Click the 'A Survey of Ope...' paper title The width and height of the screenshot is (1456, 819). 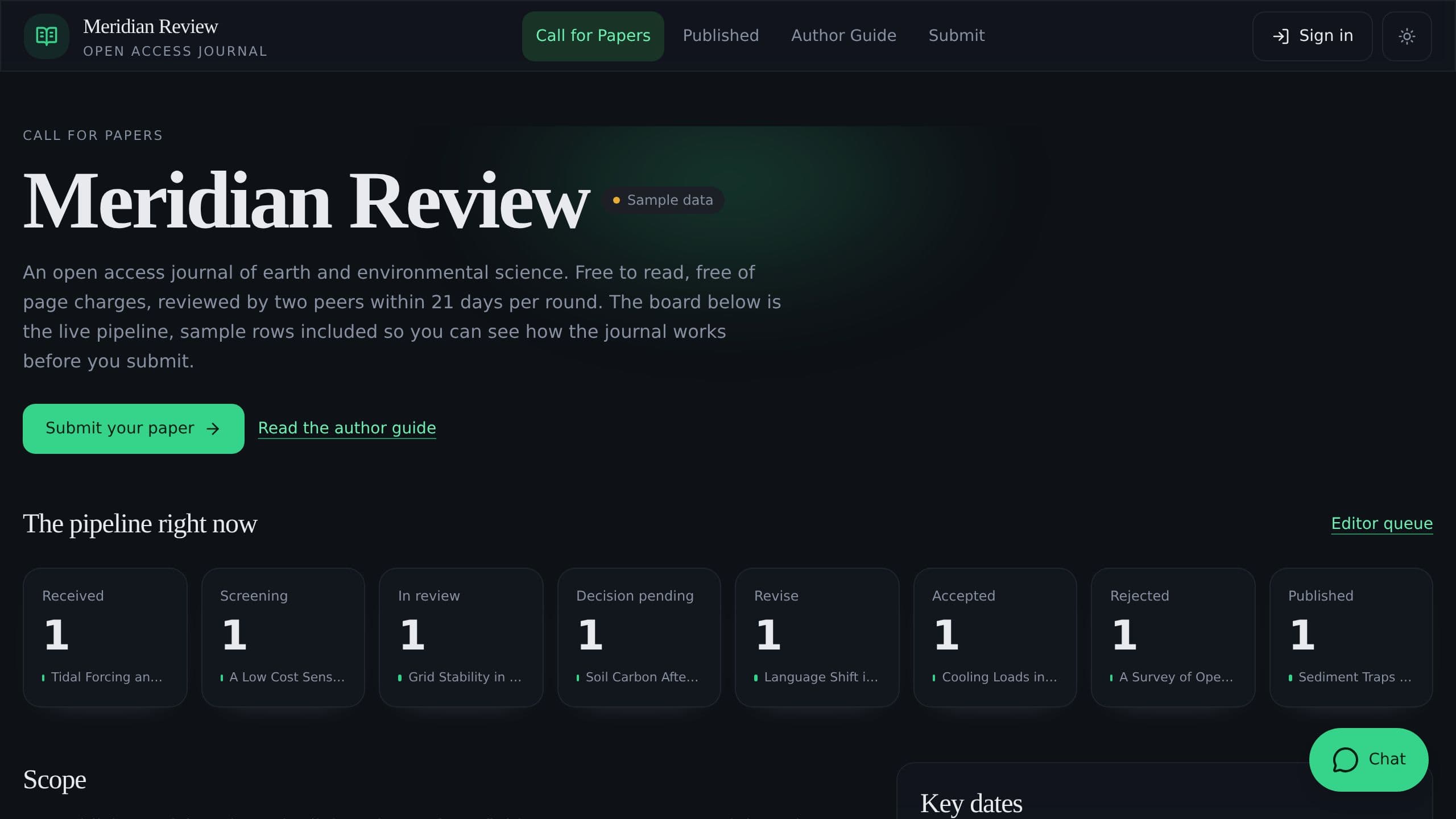[1176, 677]
